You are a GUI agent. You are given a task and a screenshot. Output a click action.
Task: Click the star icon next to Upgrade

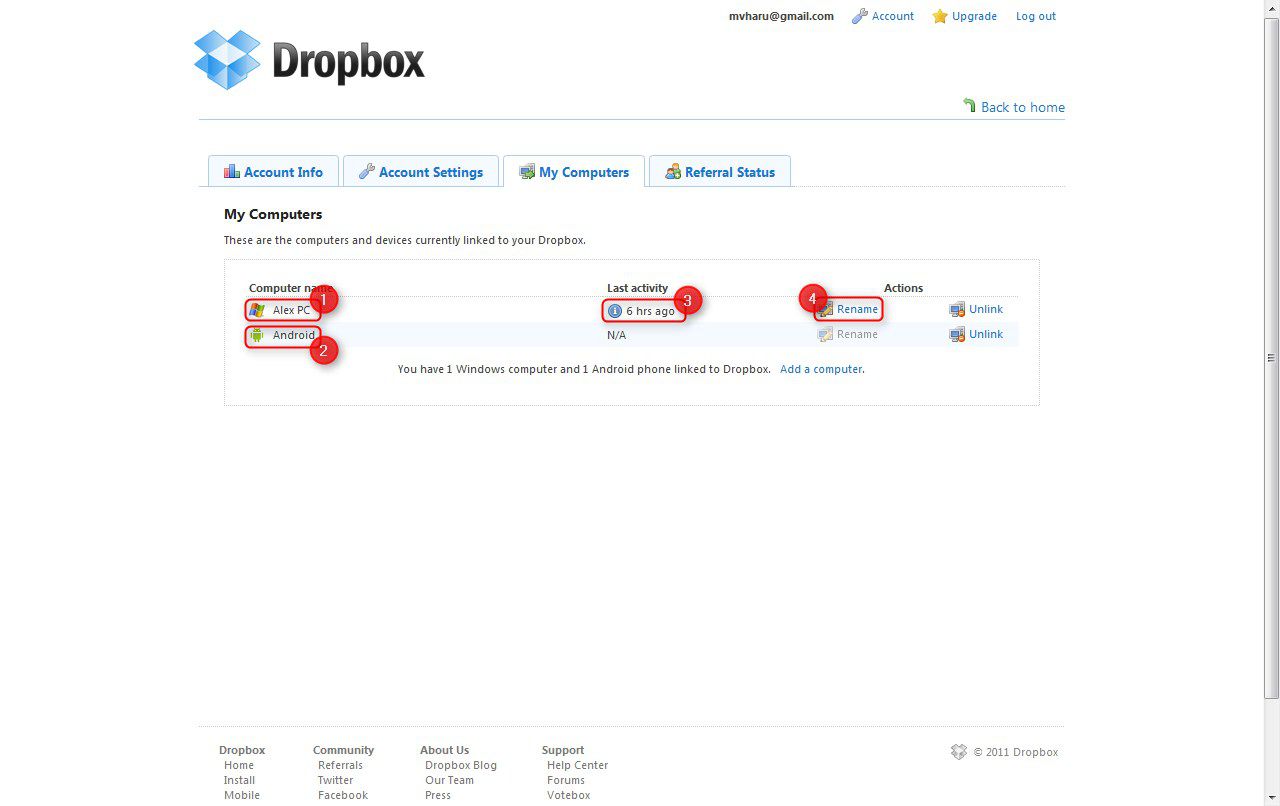pyautogui.click(x=940, y=16)
